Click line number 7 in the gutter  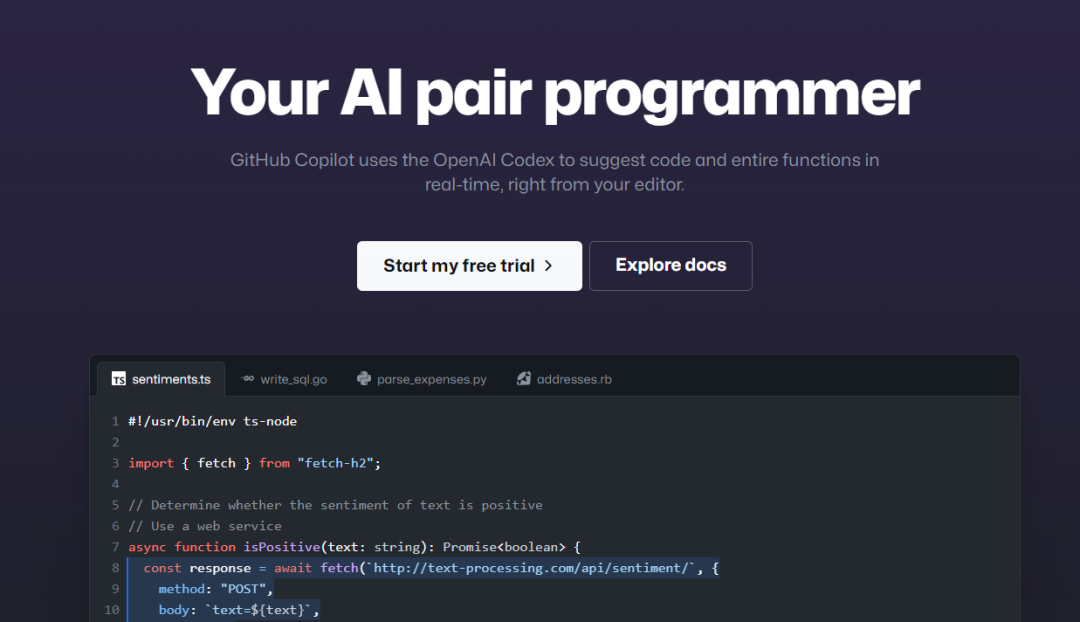point(115,546)
